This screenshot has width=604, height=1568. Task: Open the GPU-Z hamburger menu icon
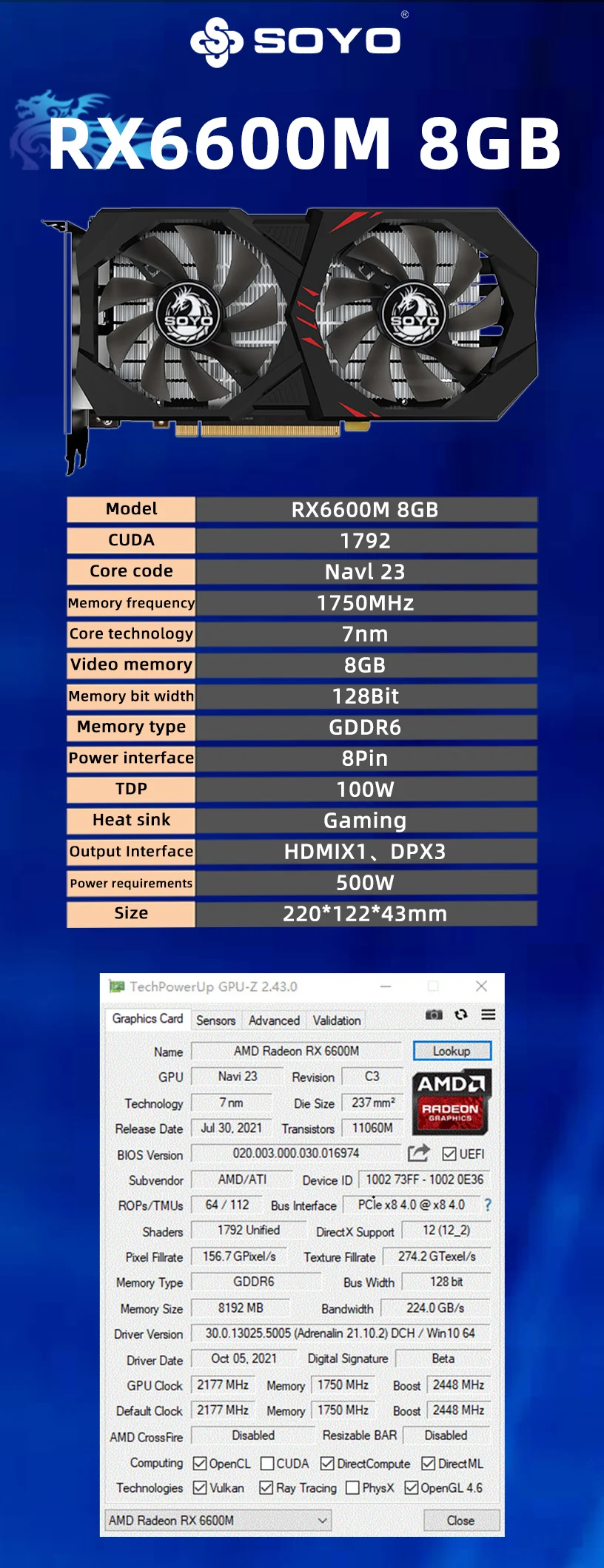489,1015
